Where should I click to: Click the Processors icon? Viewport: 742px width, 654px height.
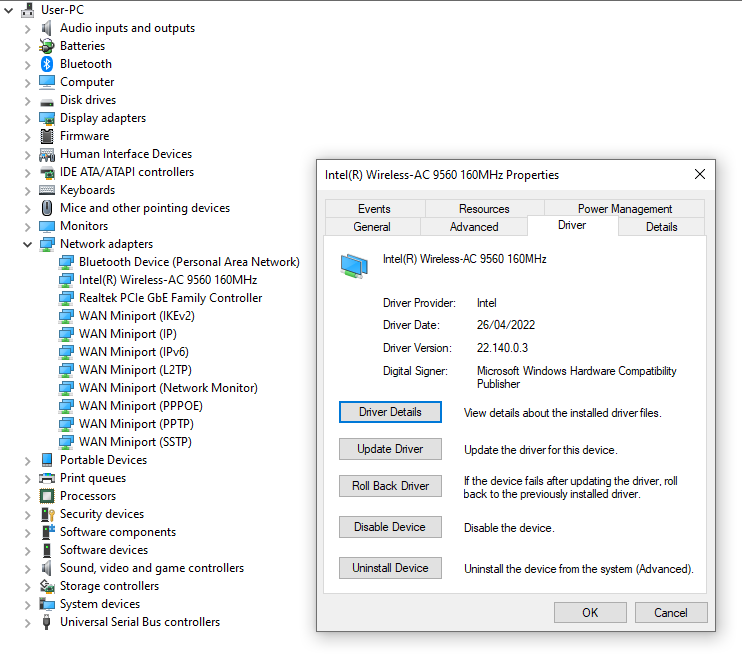(x=46, y=496)
